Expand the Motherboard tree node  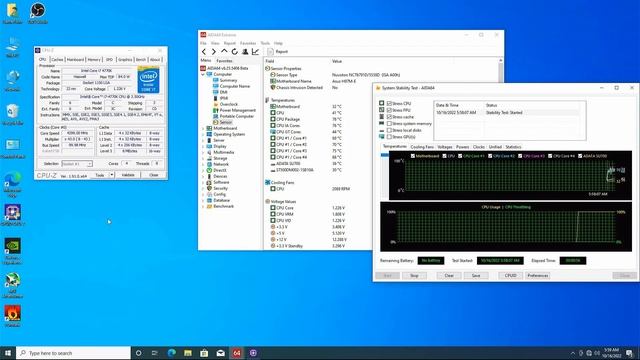tap(203, 128)
